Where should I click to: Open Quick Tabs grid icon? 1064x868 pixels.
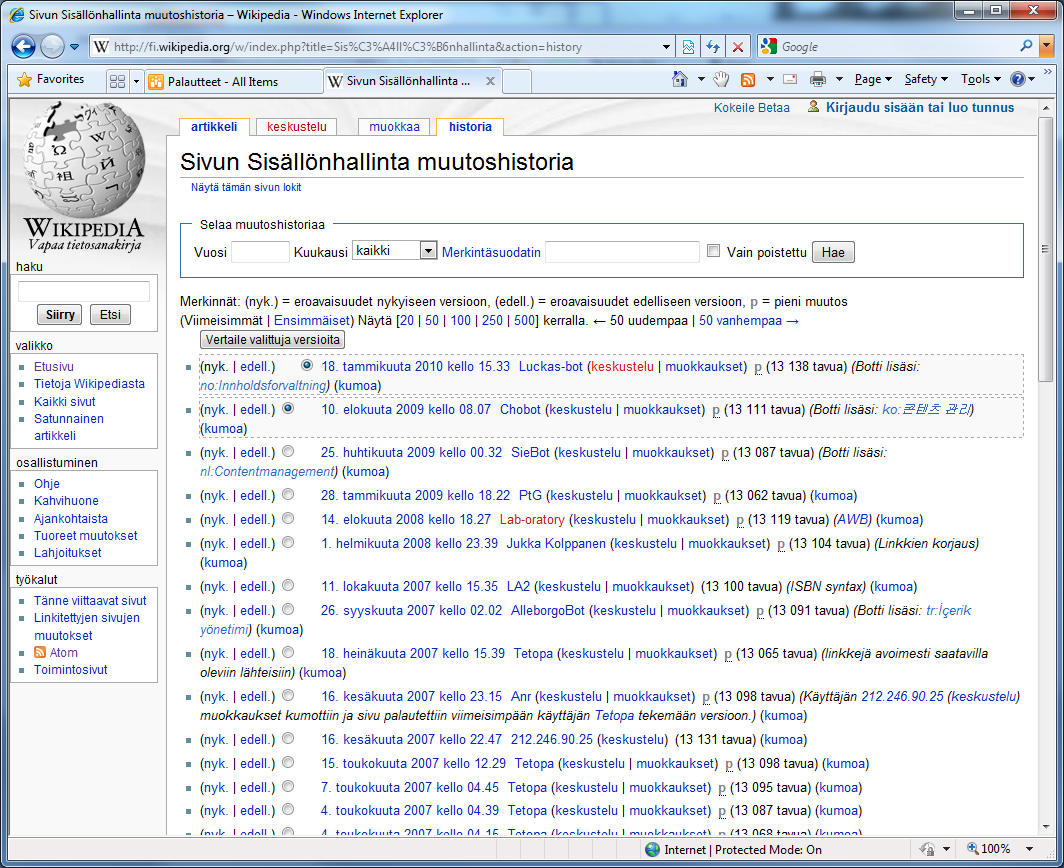pos(117,81)
